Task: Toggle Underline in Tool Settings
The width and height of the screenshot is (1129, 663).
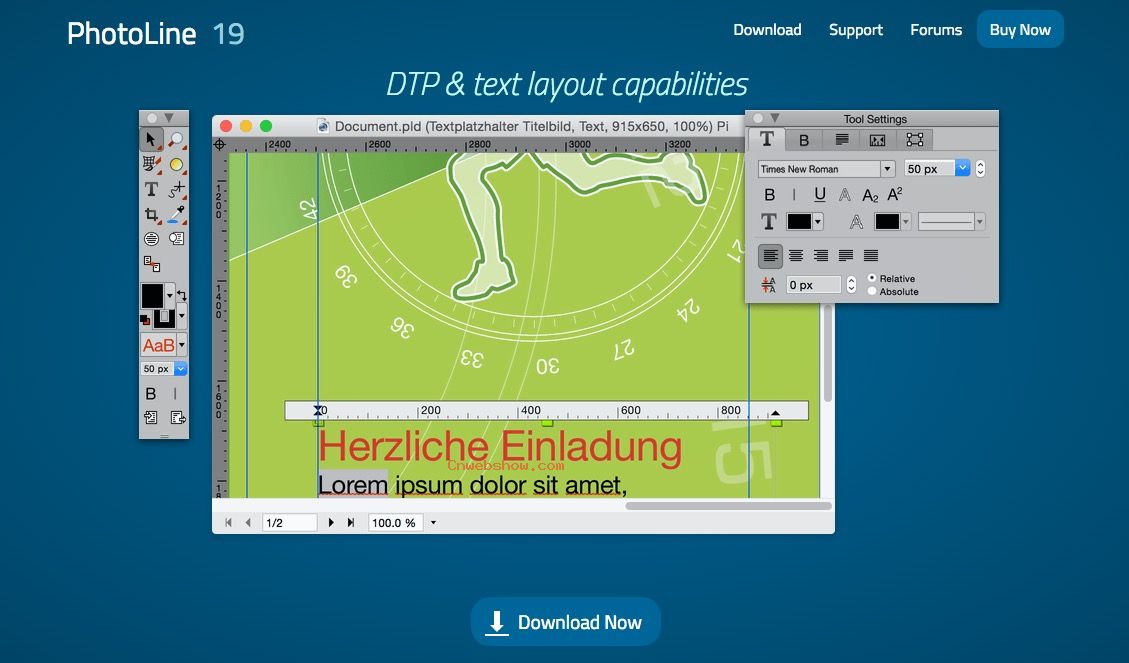Action: click(819, 194)
